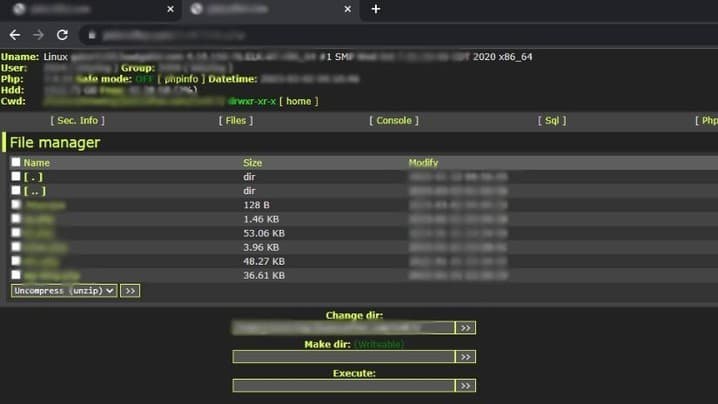Image resolution: width=718 pixels, height=404 pixels.
Task: Toggle the select-all checkbox beside Name
Action: pos(16,162)
